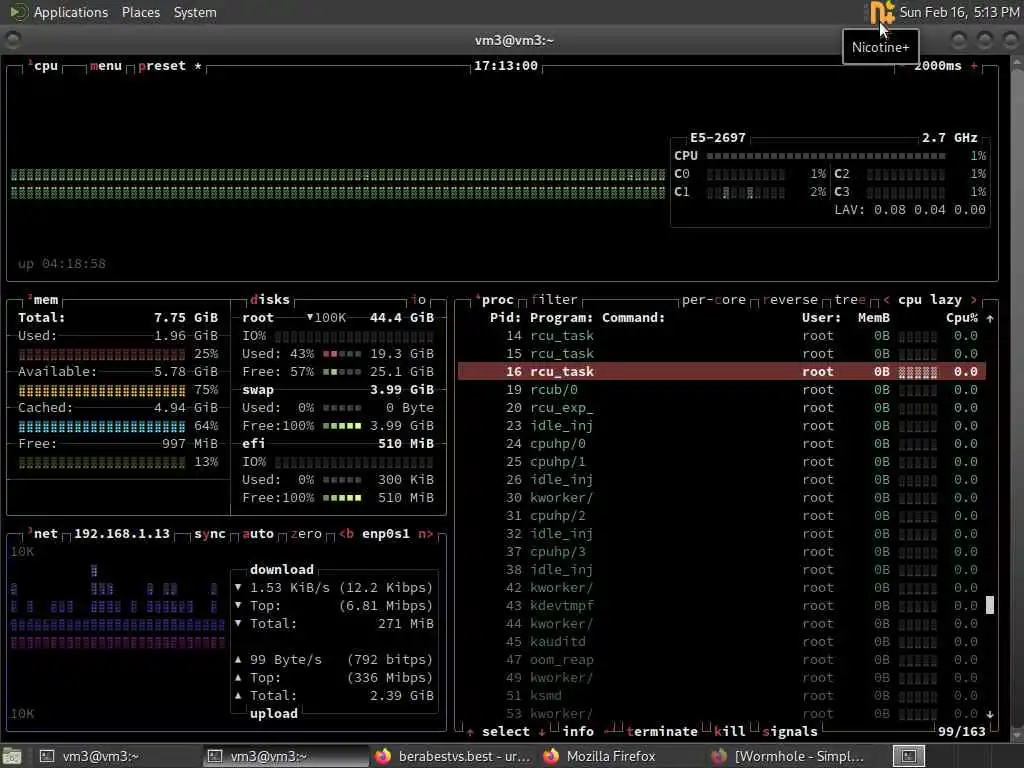Click the workspace switcher in bottom panel
Screen dimensions: 1024x768
pos(908,756)
